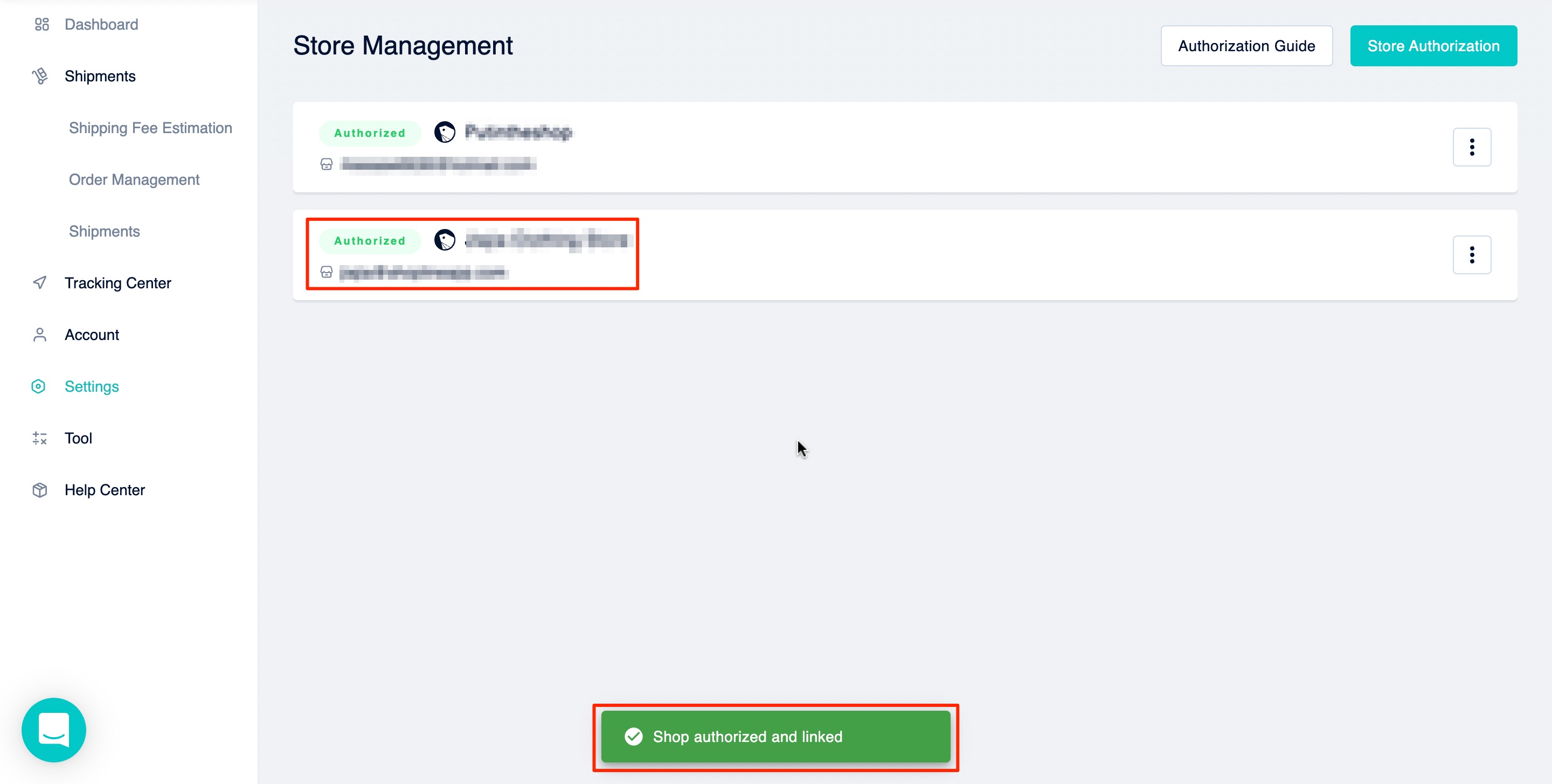Viewport: 1552px width, 784px height.
Task: Click the first store's platform logo
Action: tap(445, 132)
